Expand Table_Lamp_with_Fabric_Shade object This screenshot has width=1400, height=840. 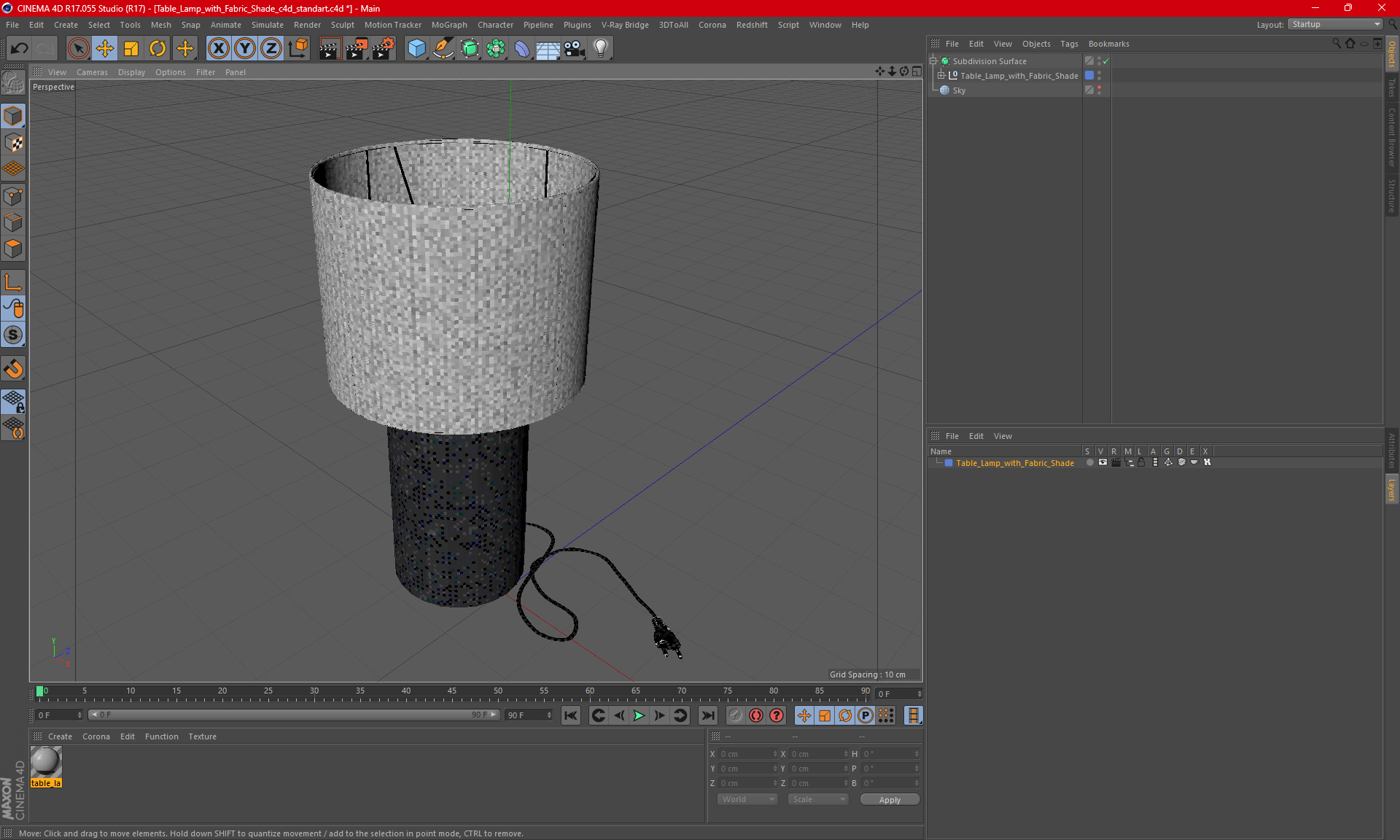click(x=941, y=75)
